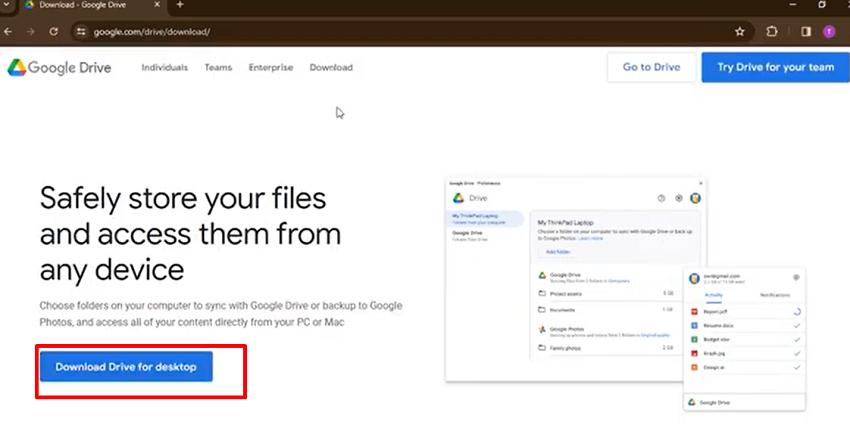Click the 'Safely store your files' headline
The height and width of the screenshot is (428, 850).
point(190,234)
